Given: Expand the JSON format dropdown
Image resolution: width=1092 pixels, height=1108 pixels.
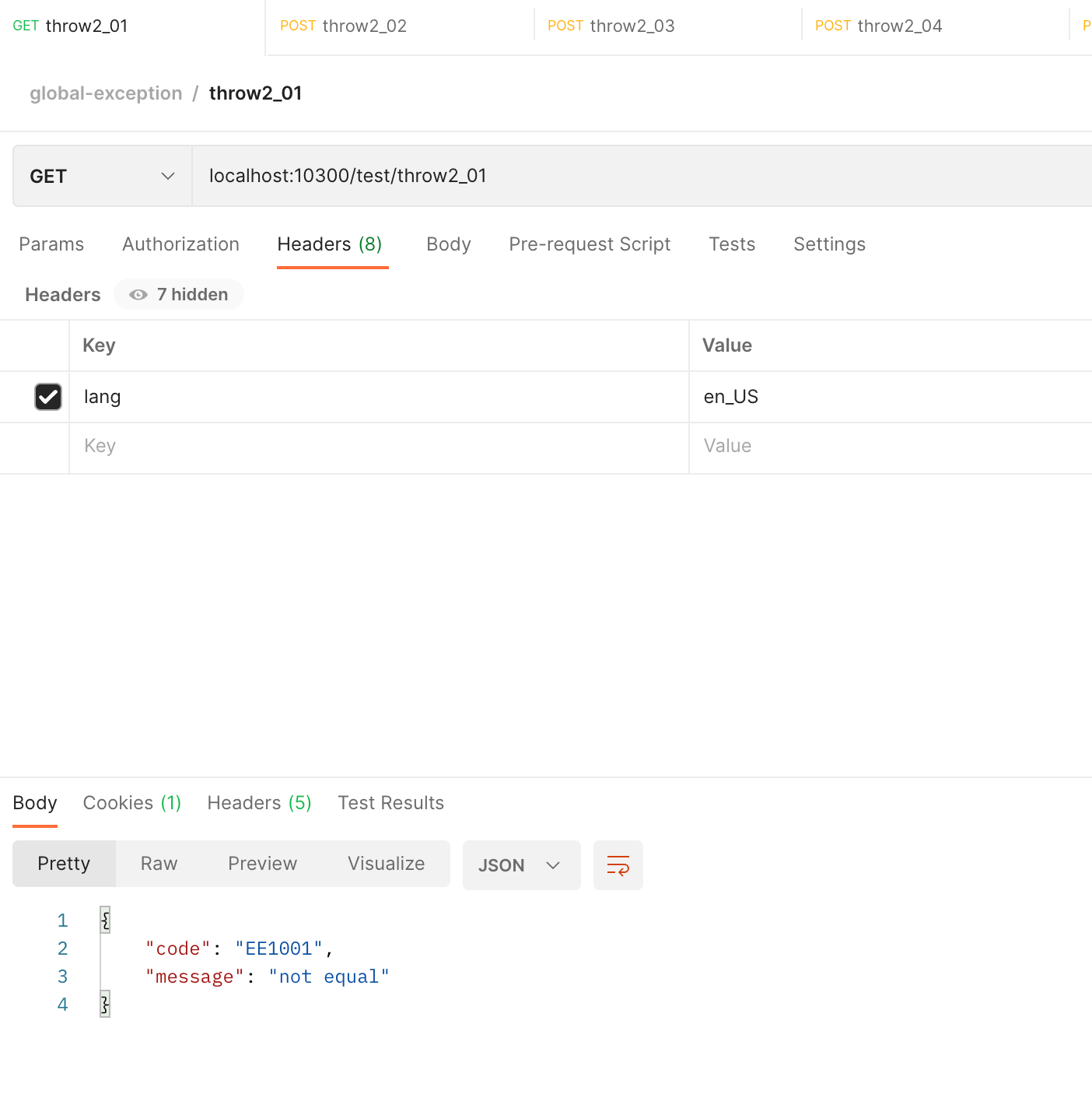Looking at the screenshot, I should [520, 865].
